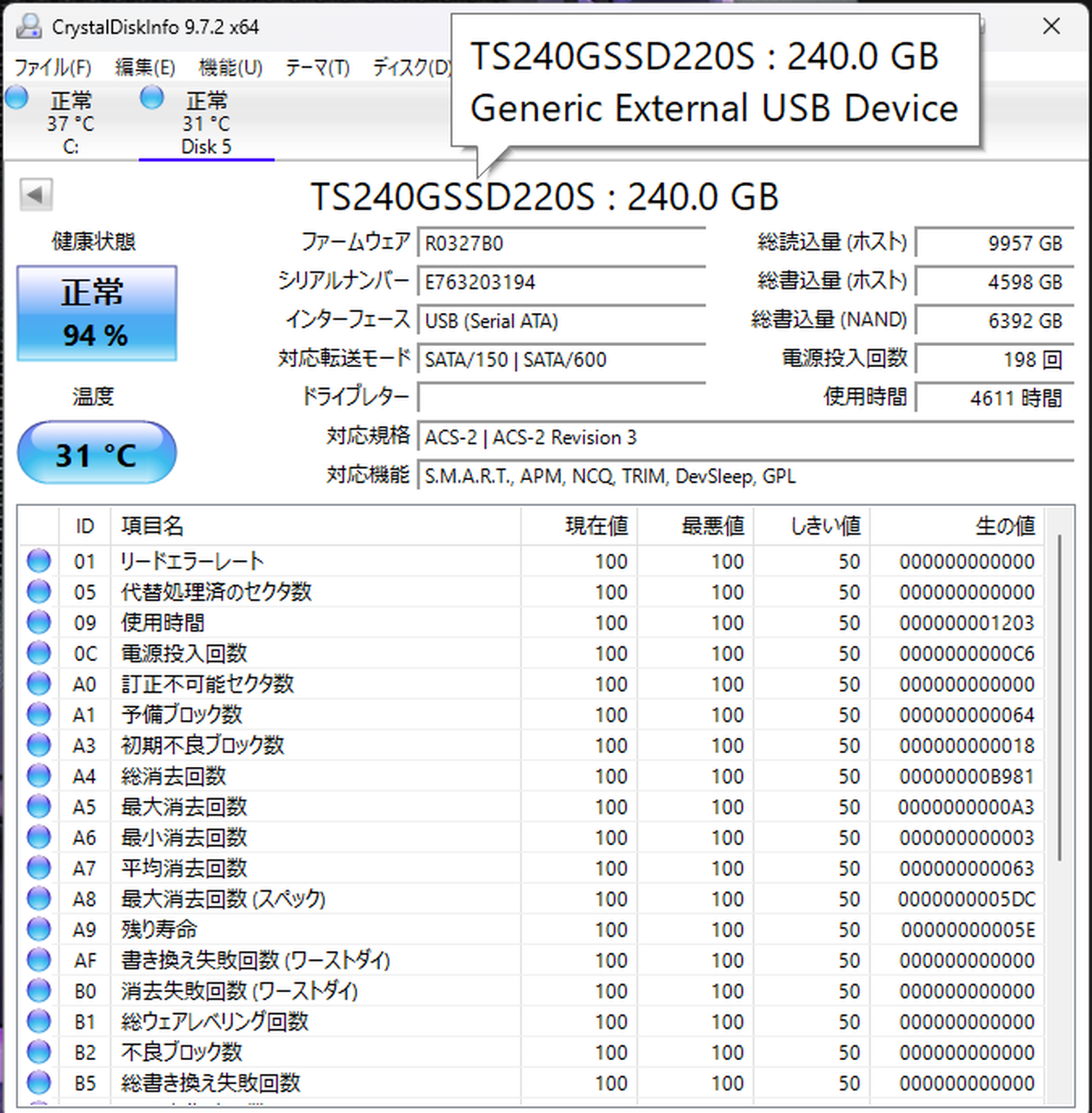Click the 正常 94% health status button

[97, 313]
